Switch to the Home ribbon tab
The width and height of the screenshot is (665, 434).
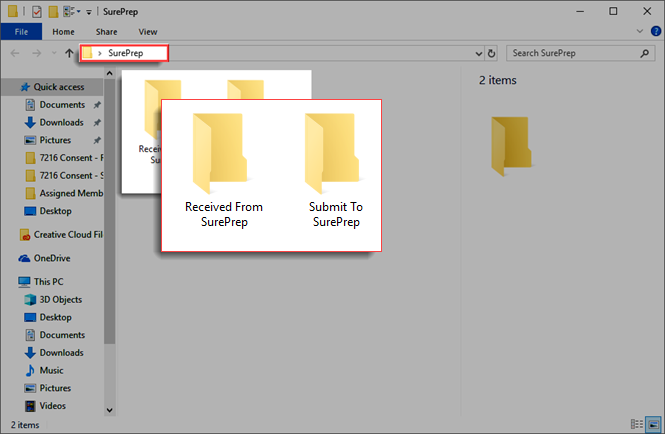point(63,32)
